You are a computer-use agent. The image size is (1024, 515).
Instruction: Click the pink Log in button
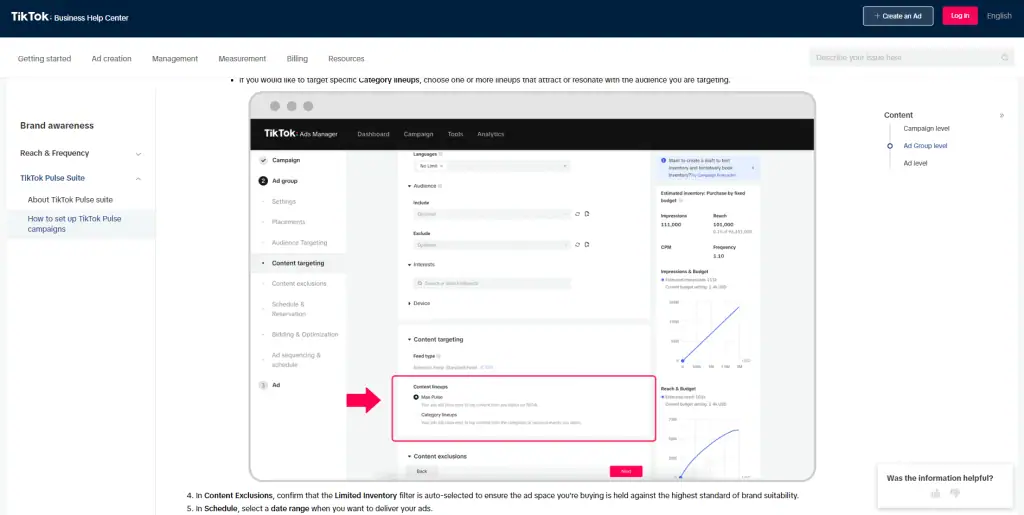tap(959, 16)
